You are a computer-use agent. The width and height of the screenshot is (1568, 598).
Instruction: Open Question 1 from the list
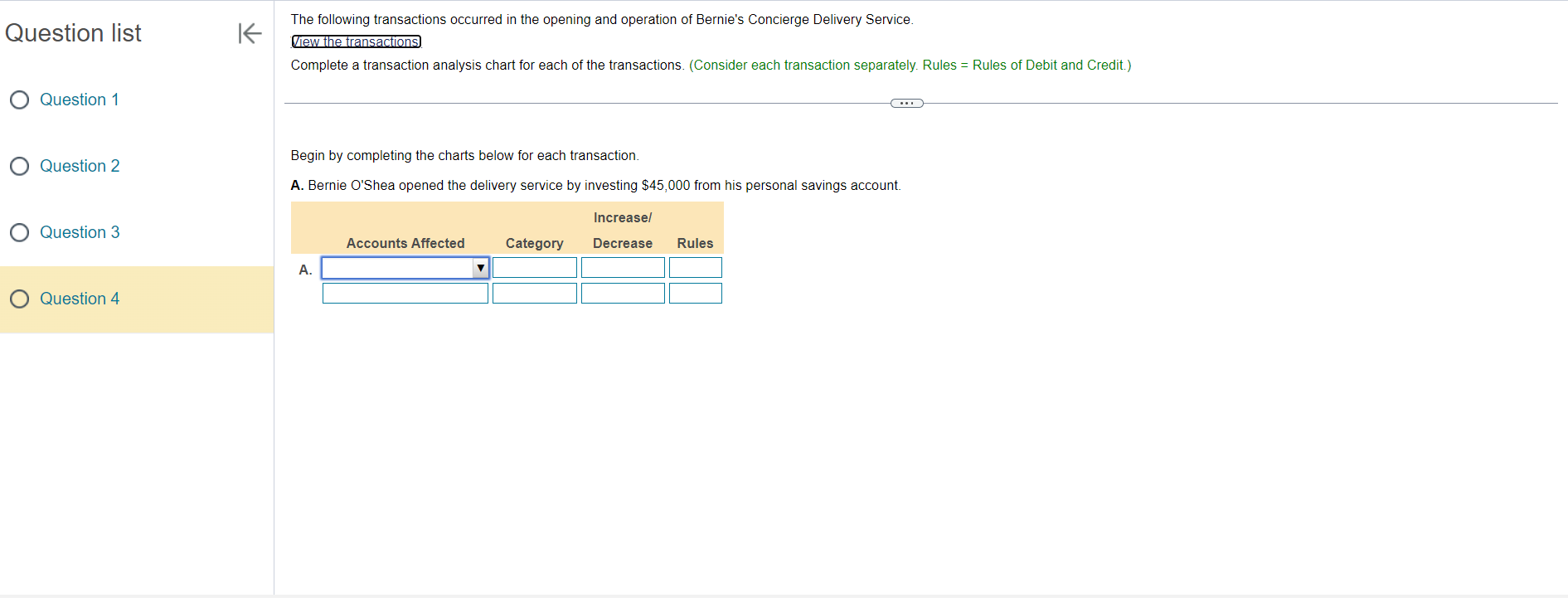point(80,100)
